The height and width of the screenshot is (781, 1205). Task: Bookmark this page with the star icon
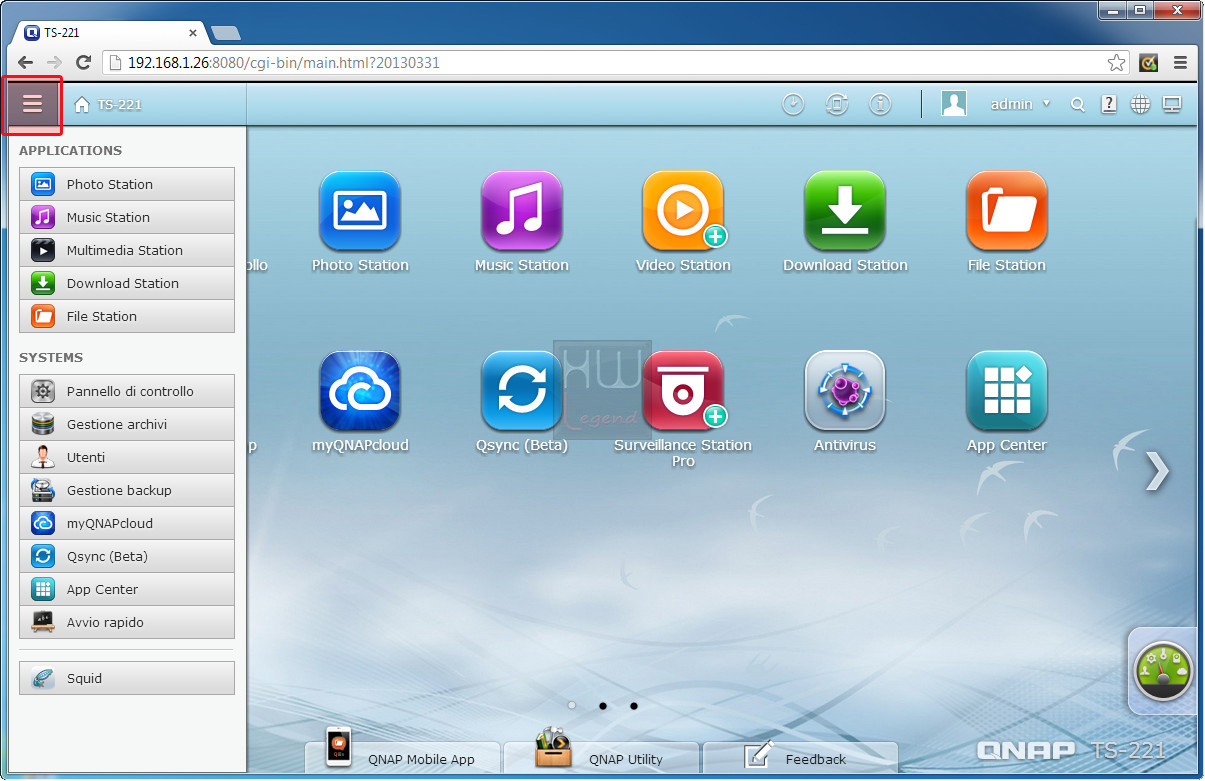1116,62
